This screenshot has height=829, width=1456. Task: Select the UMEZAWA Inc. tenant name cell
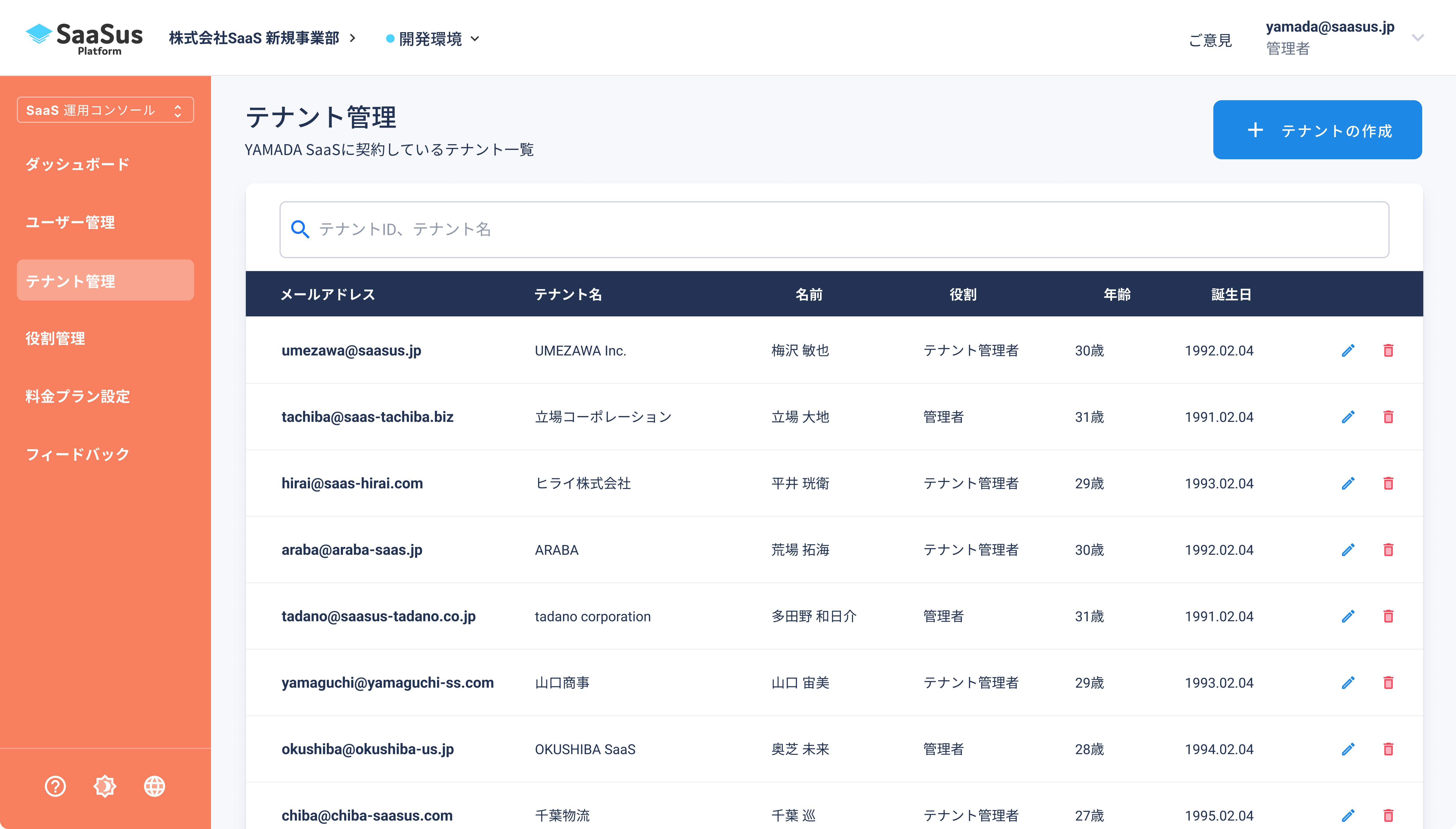coord(580,351)
